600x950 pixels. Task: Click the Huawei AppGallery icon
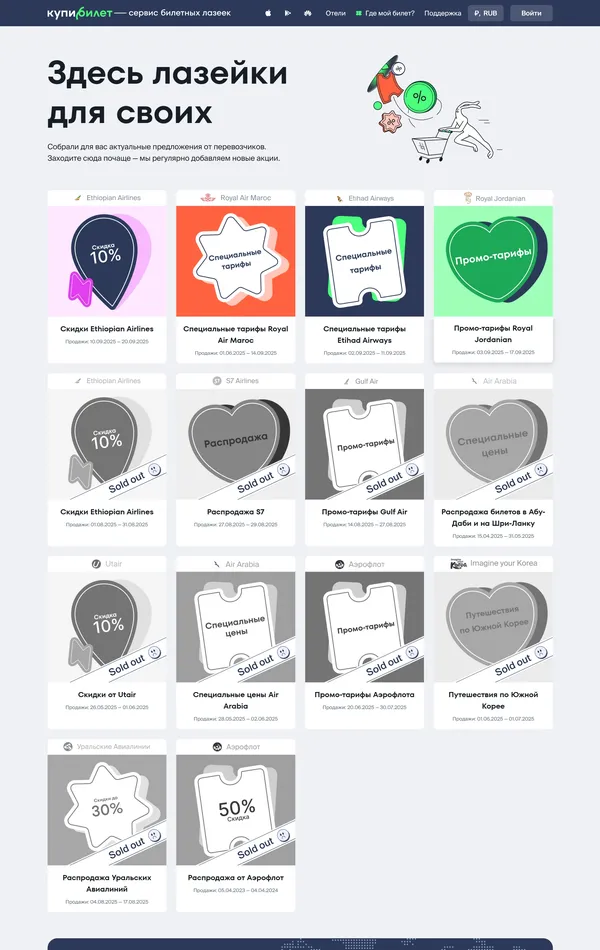tap(308, 13)
